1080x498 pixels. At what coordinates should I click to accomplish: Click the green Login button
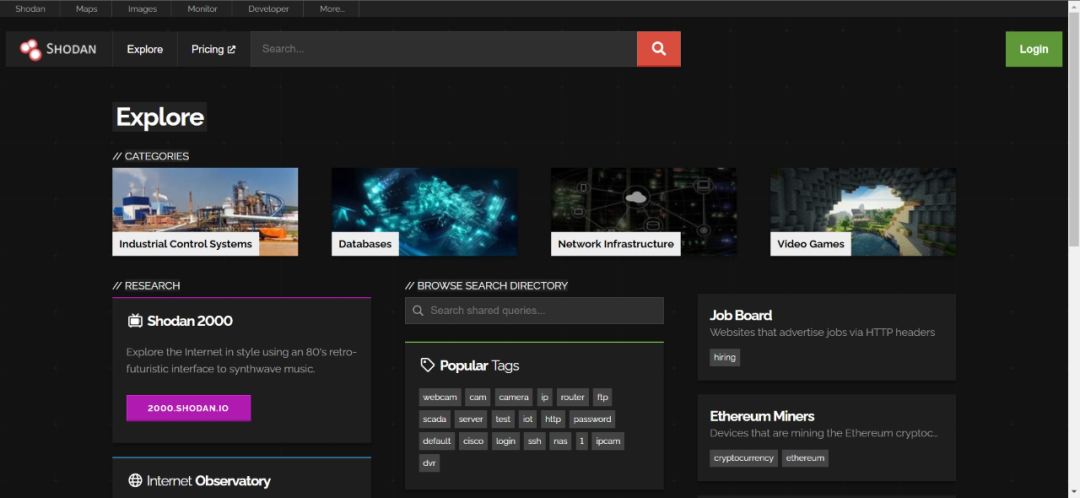point(1033,49)
